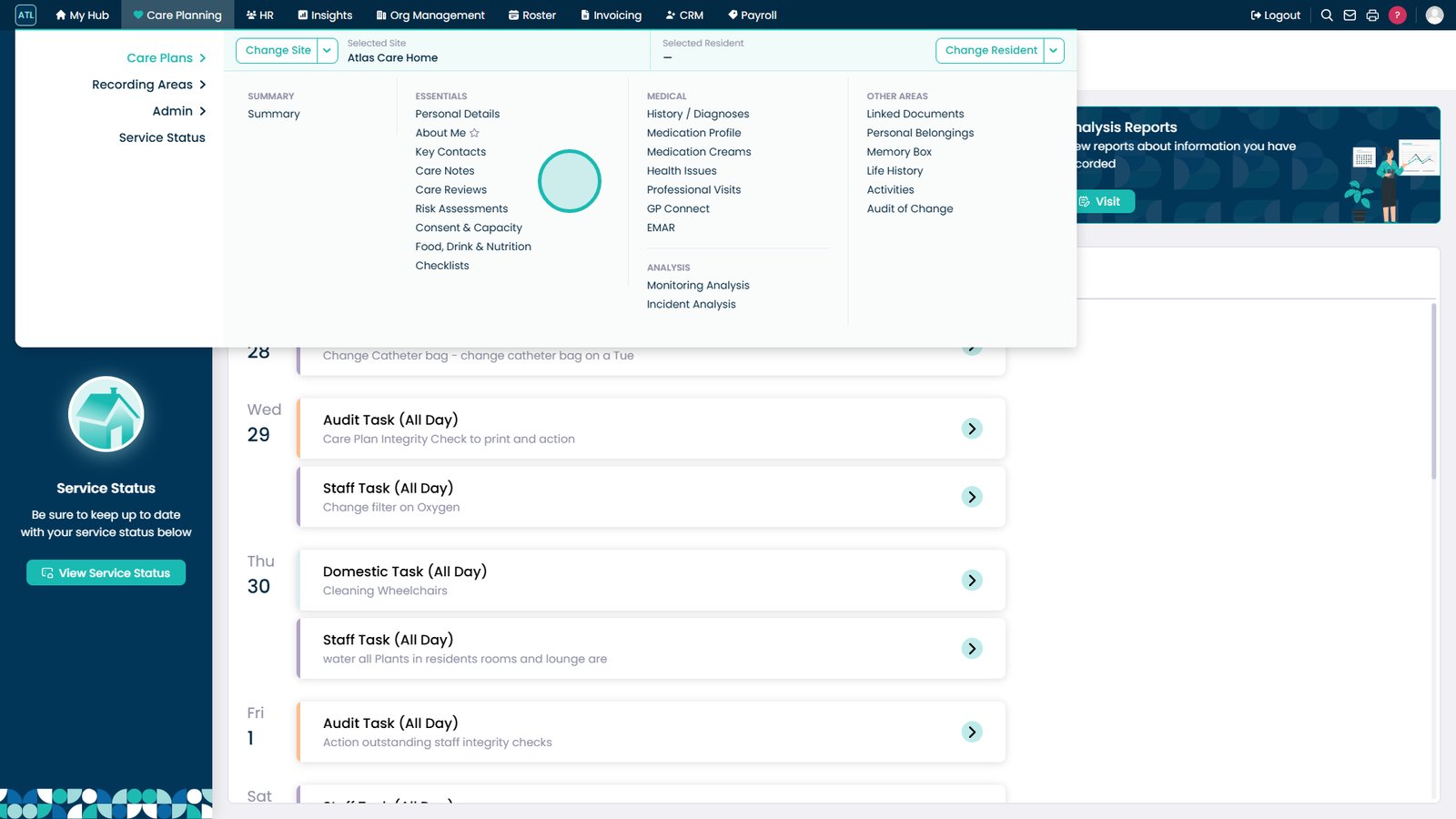
Task: Open Risk Assessments link
Action: pyautogui.click(x=461, y=209)
